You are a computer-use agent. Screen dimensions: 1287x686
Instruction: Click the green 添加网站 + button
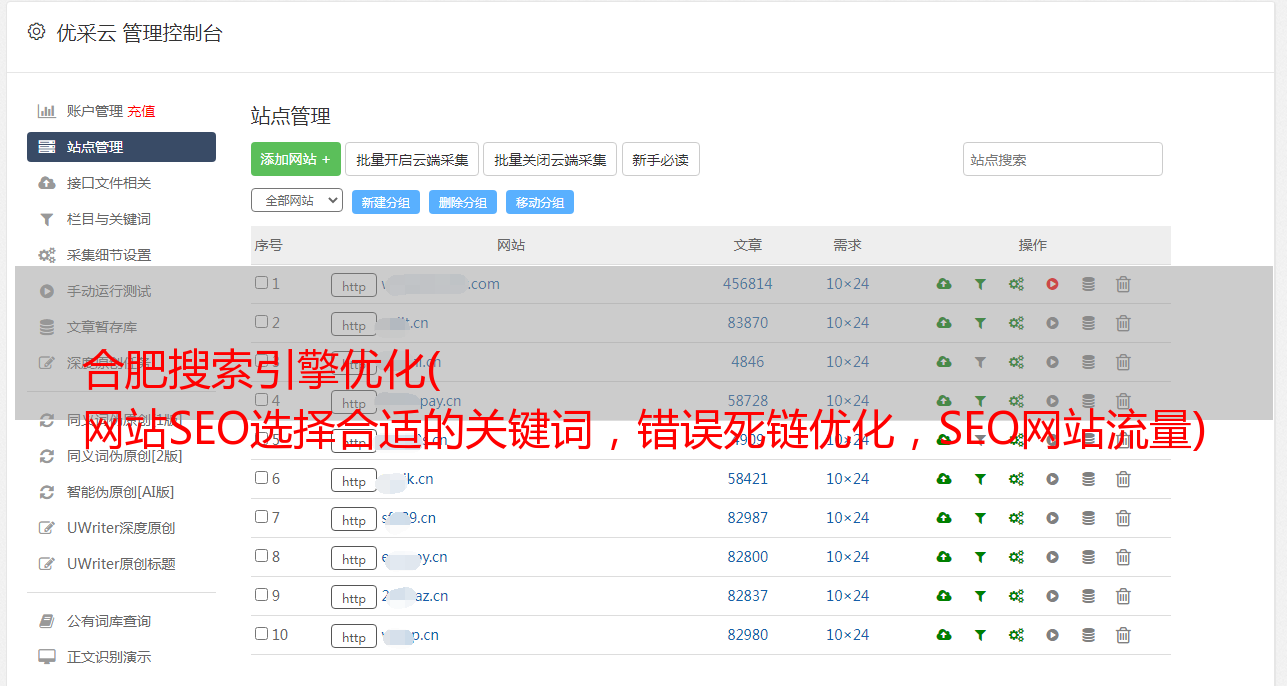(295, 159)
